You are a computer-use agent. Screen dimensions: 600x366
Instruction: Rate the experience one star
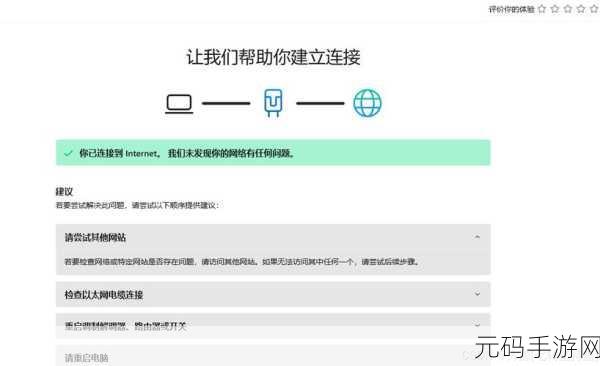[542, 9]
